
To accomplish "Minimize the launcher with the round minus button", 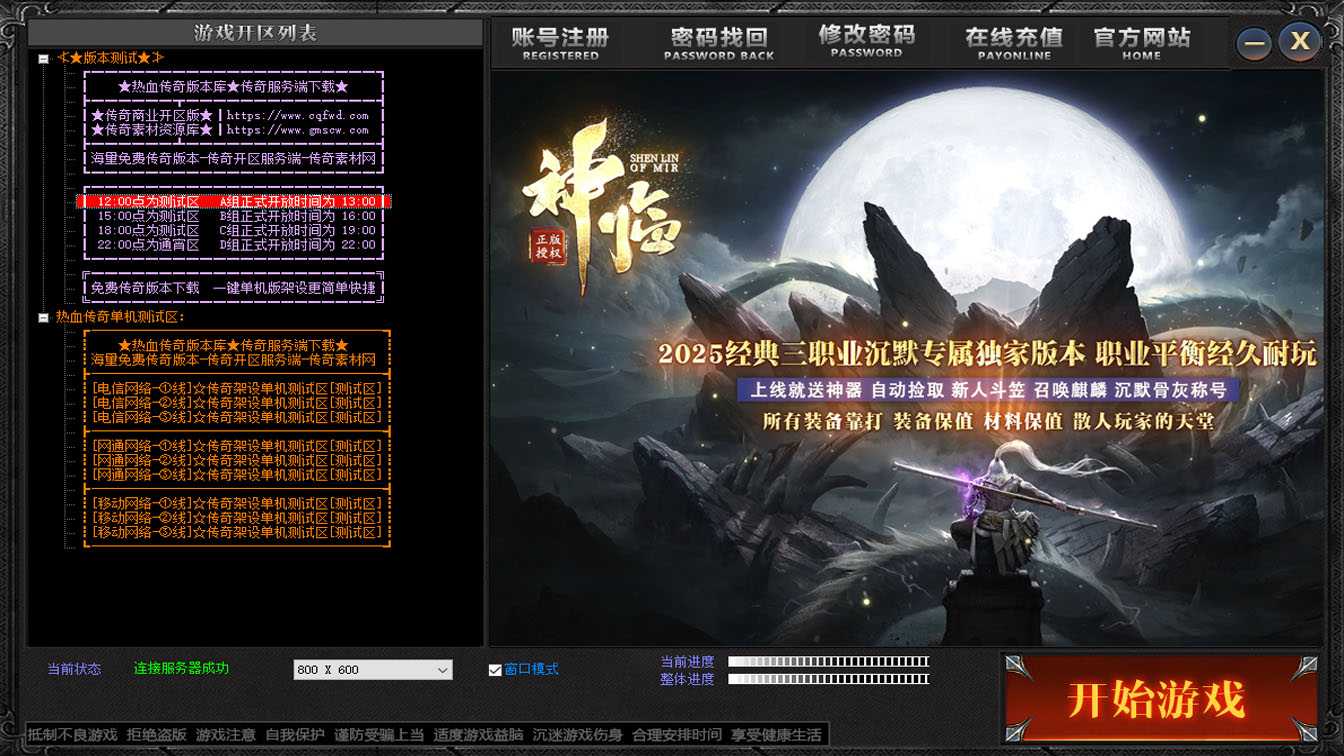I will pos(1253,43).
